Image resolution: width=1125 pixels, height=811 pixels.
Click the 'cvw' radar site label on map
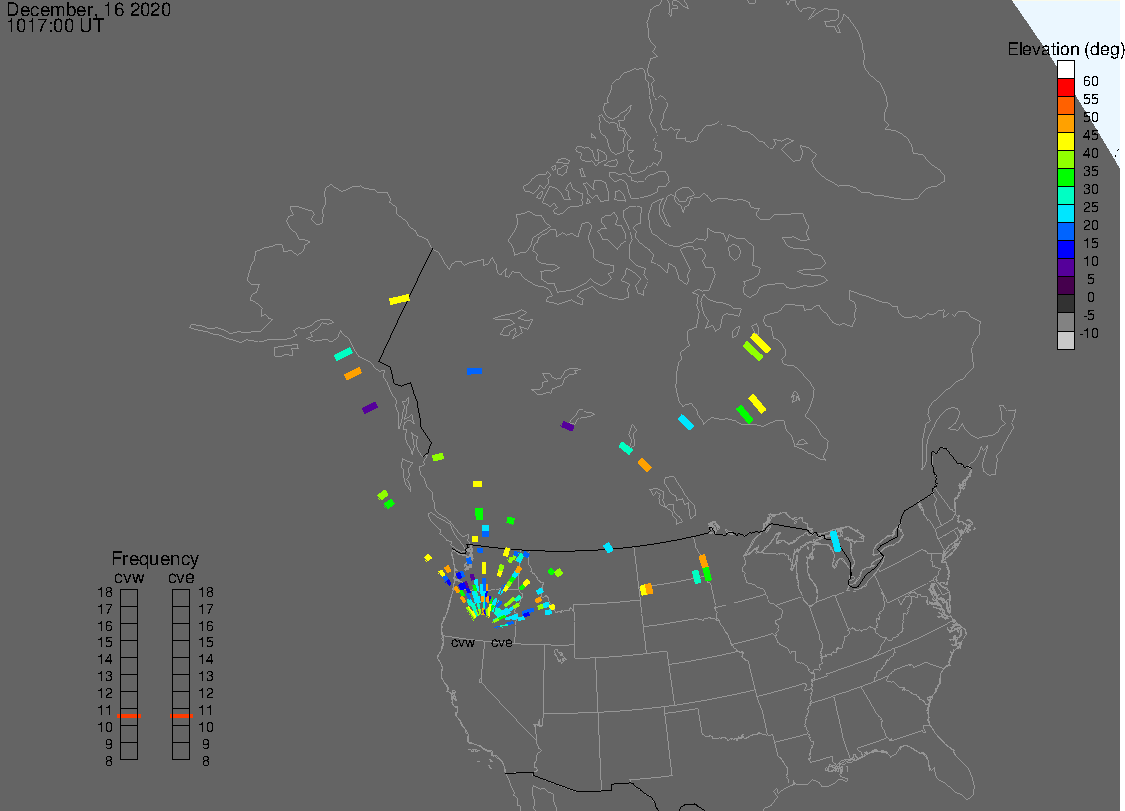pyautogui.click(x=463, y=642)
